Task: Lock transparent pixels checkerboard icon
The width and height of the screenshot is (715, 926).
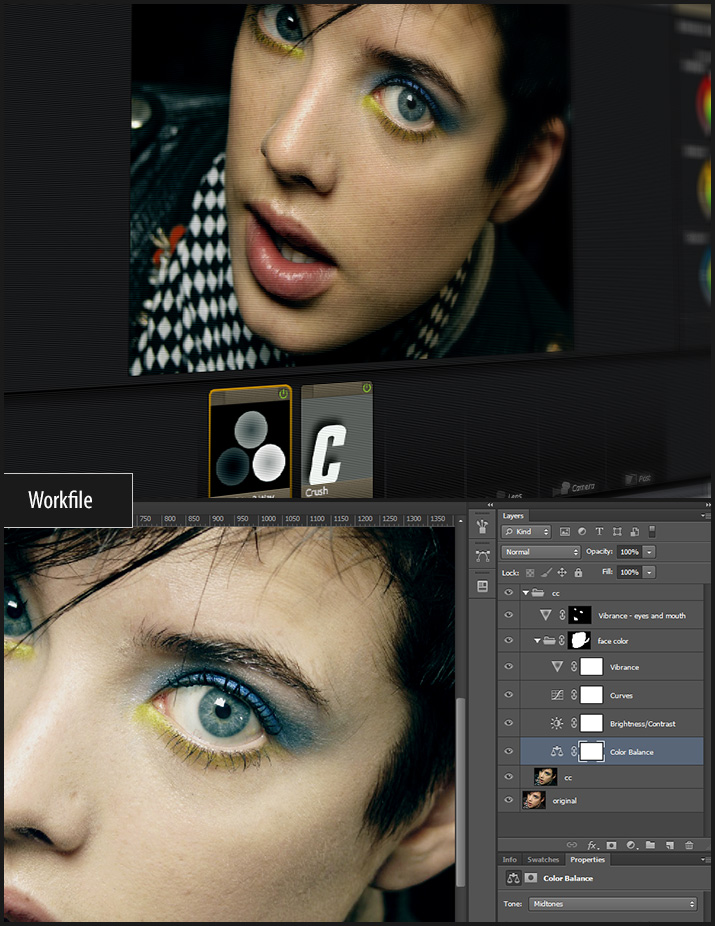Action: (x=530, y=572)
